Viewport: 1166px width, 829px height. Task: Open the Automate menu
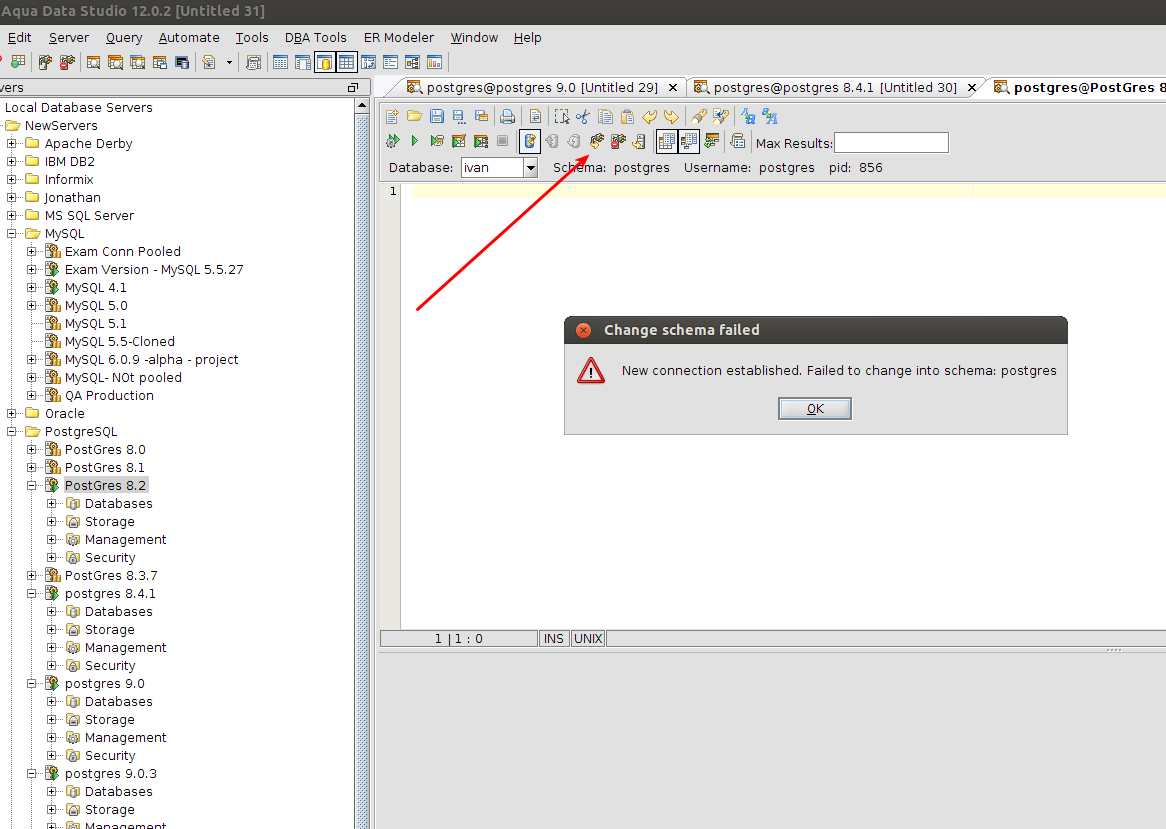tap(189, 38)
